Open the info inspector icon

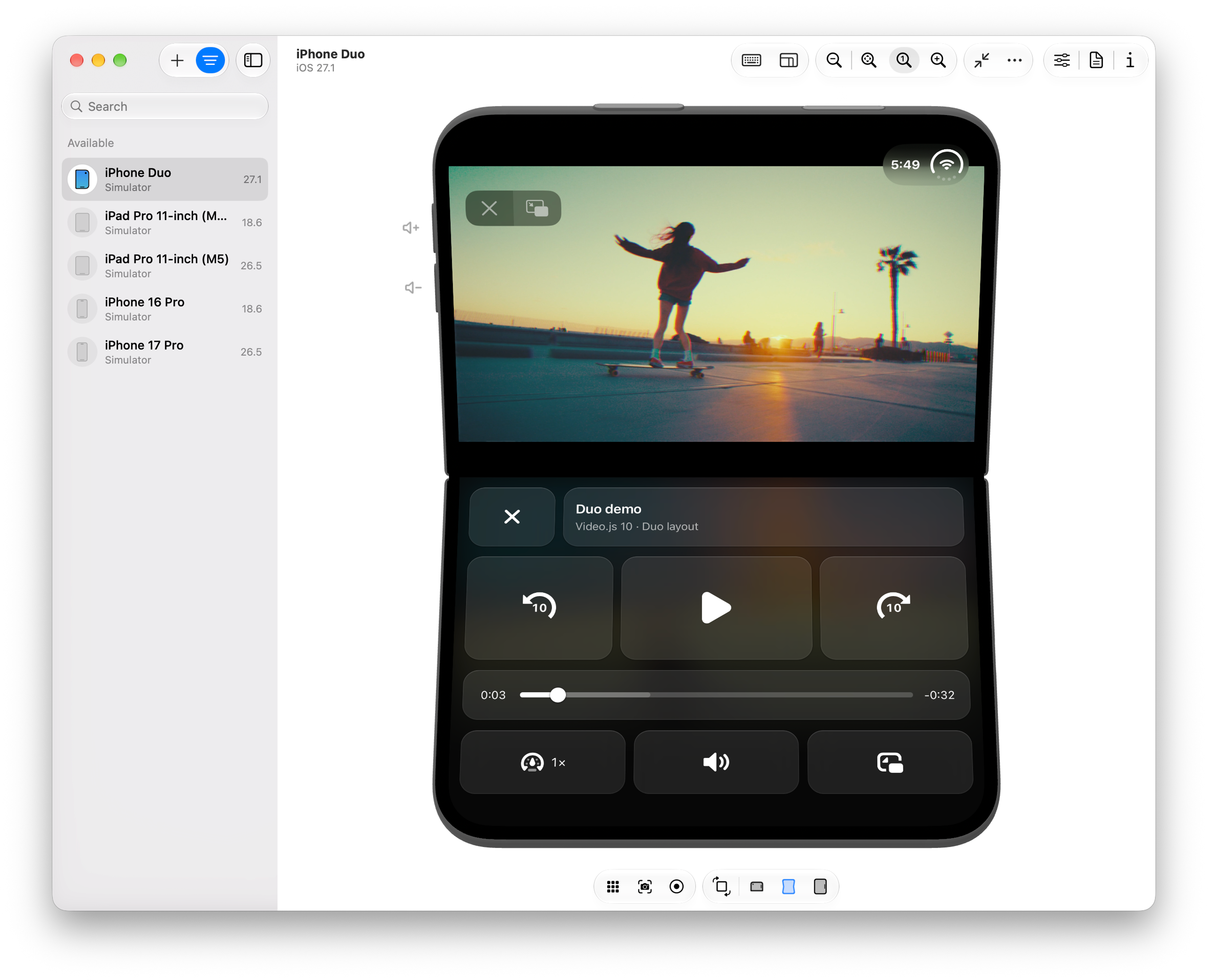tap(1130, 60)
